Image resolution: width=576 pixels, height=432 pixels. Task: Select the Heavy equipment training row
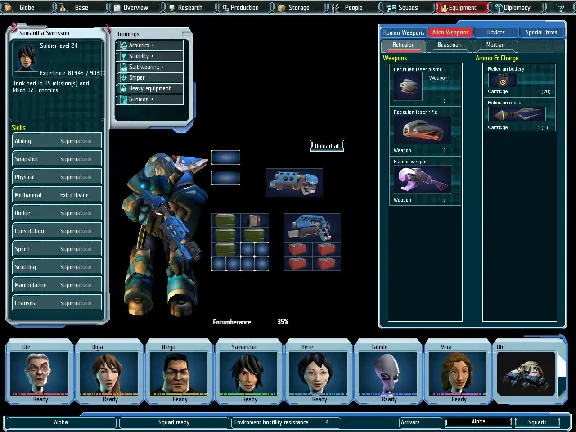click(x=150, y=89)
